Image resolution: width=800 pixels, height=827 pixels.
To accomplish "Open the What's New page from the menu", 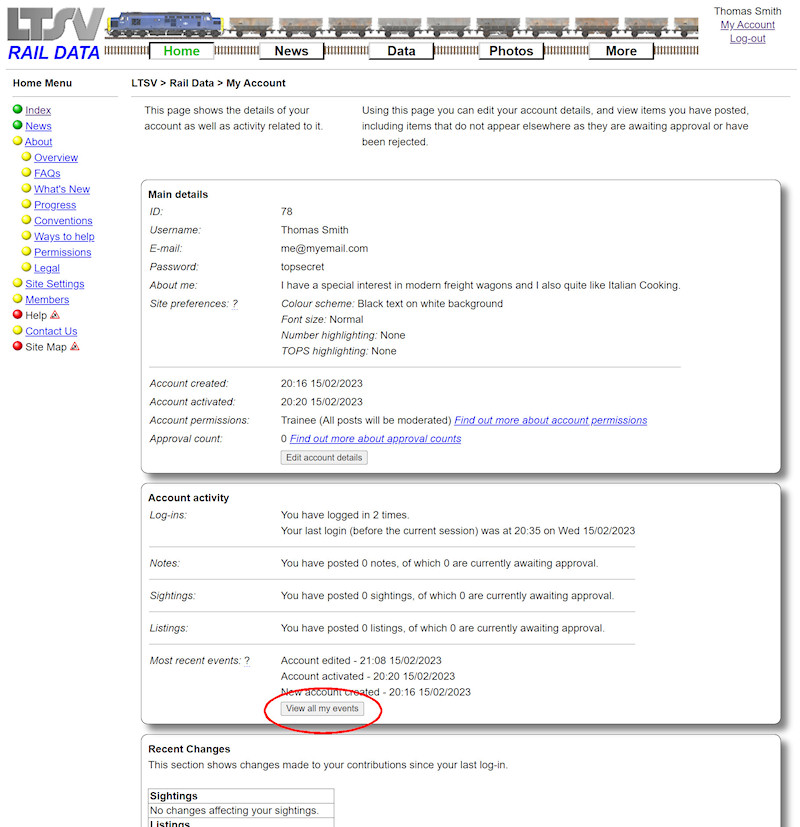I will tap(62, 188).
